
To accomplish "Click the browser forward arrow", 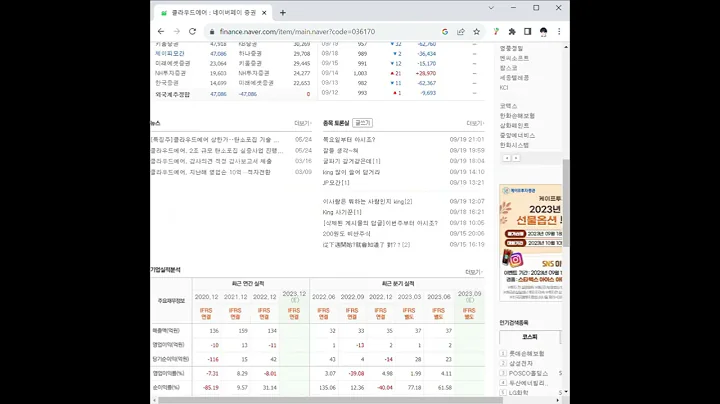I will [x=177, y=32].
